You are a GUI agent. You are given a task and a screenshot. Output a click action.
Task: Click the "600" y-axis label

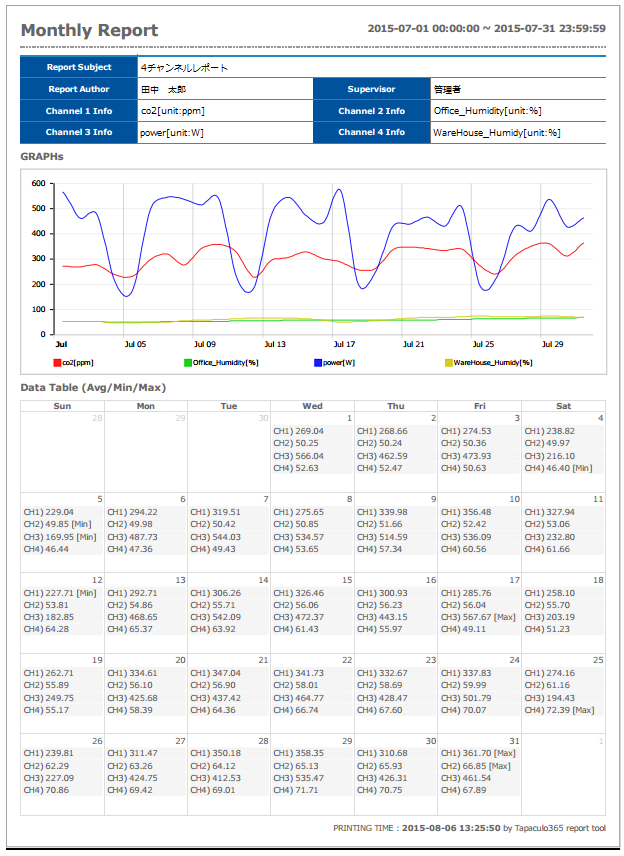coord(39,183)
